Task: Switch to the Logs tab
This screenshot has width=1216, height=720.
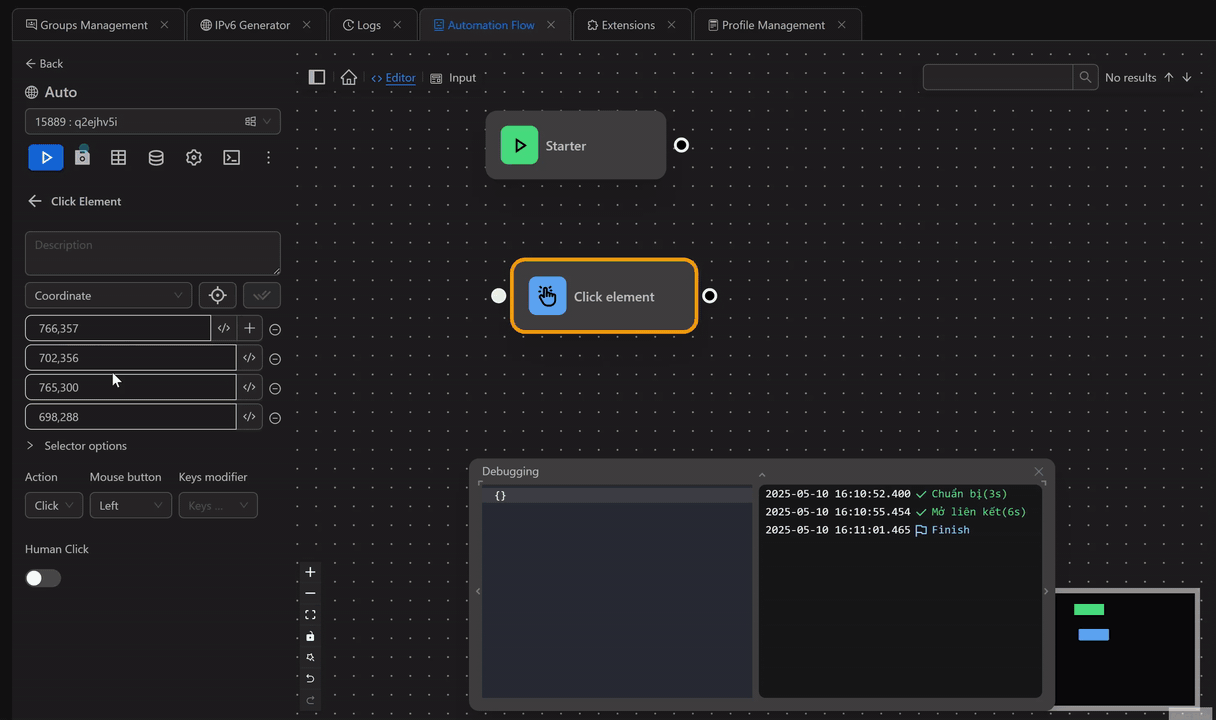Action: [368, 25]
